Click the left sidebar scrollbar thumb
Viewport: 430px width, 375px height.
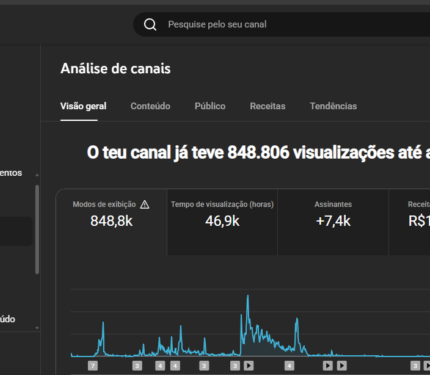37,229
